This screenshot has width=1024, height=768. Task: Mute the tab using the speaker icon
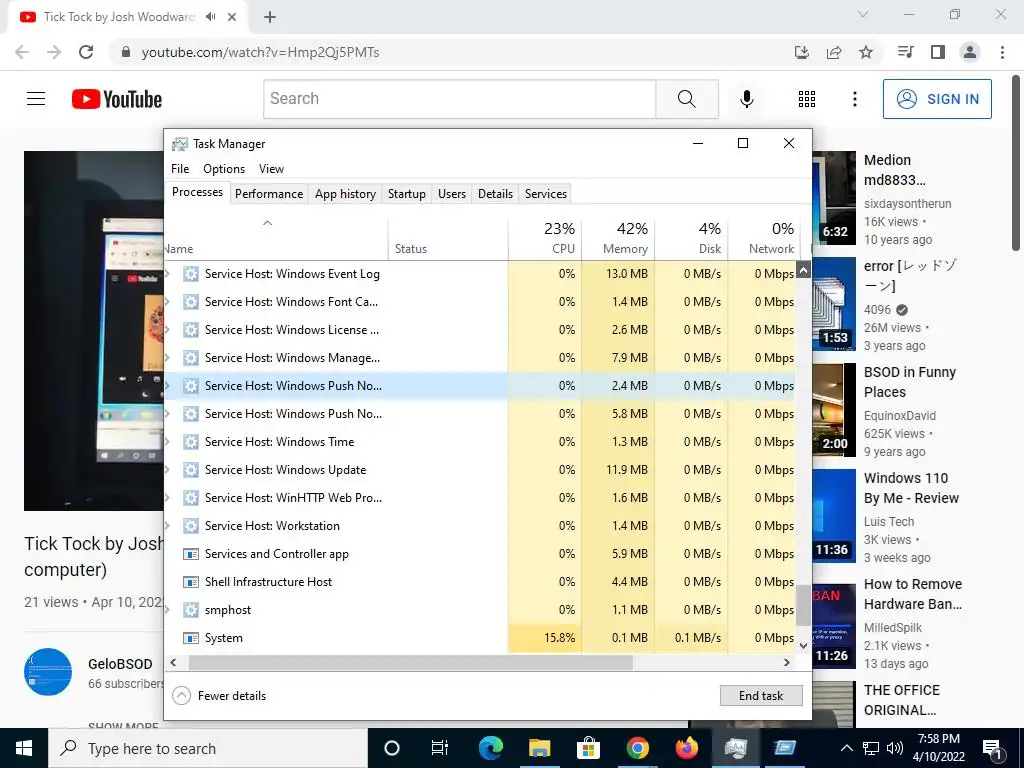tap(210, 17)
